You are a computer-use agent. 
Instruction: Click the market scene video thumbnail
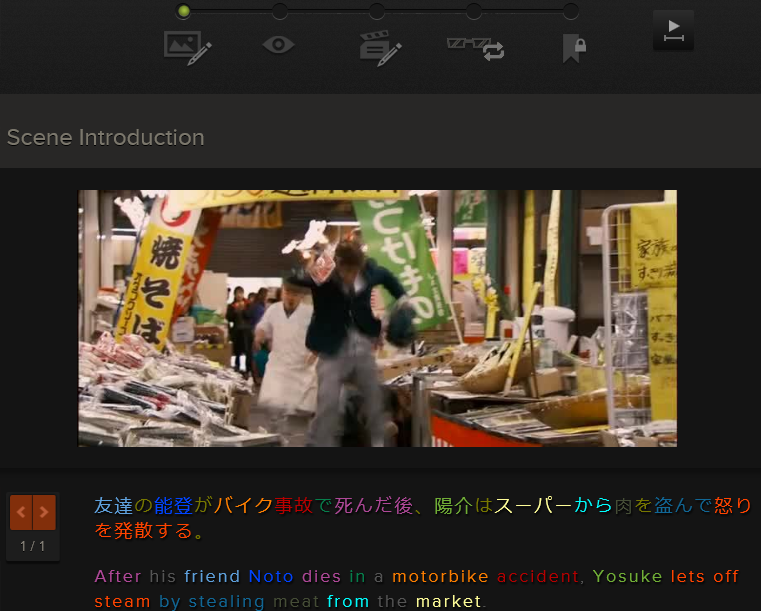click(x=378, y=318)
